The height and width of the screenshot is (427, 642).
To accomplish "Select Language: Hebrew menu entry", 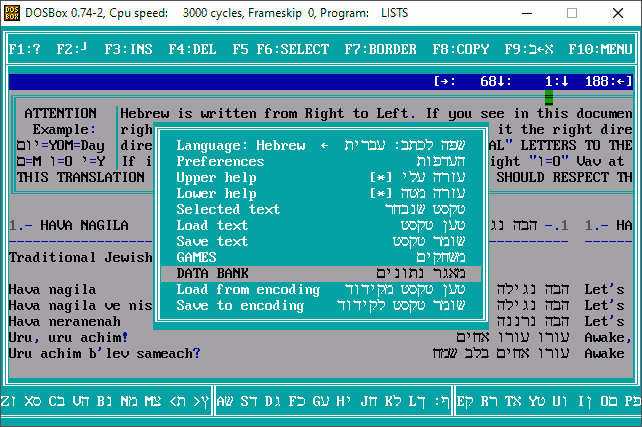I will coord(321,145).
